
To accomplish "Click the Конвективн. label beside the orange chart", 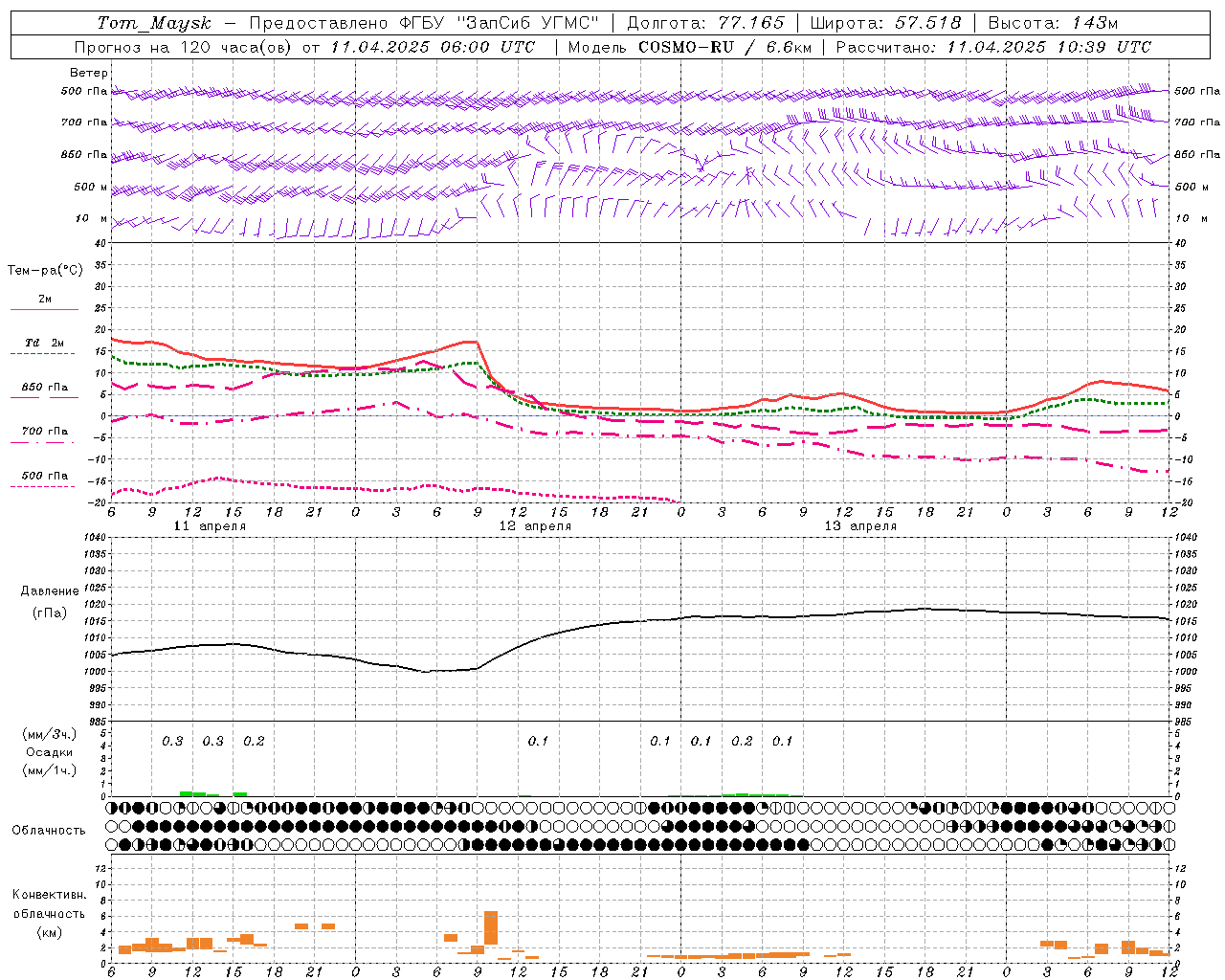I will coord(50,895).
